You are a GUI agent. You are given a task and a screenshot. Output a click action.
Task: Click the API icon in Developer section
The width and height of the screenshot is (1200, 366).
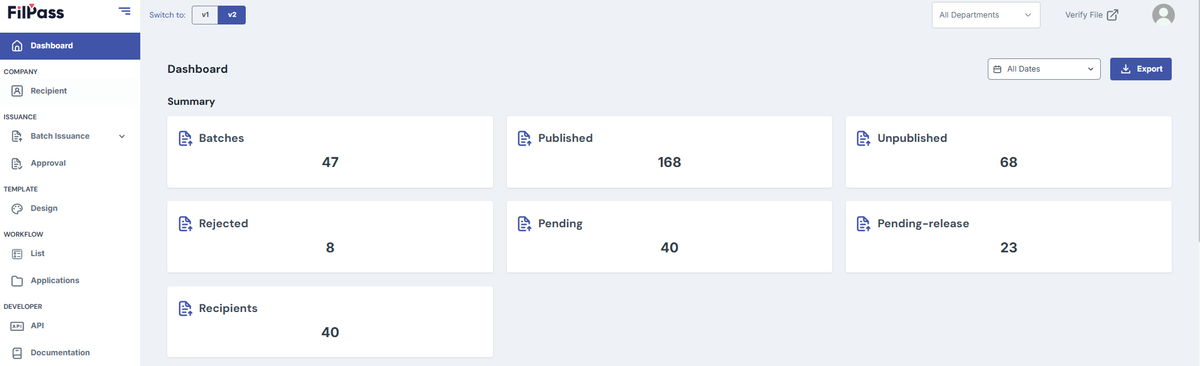(x=17, y=325)
